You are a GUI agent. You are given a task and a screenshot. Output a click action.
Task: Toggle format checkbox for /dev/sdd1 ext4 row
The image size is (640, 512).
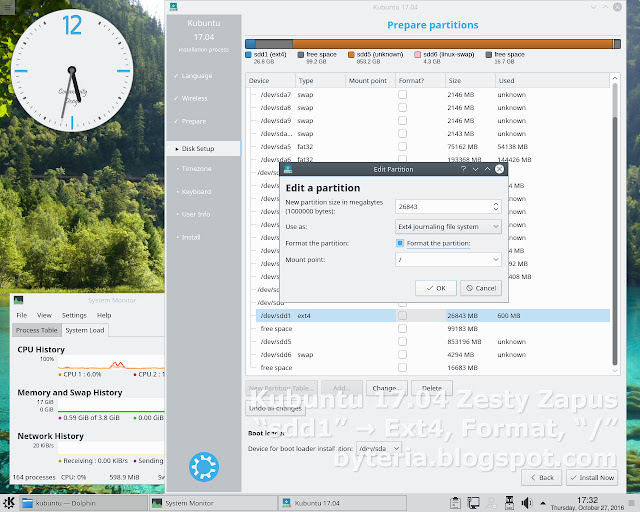pyautogui.click(x=402, y=315)
